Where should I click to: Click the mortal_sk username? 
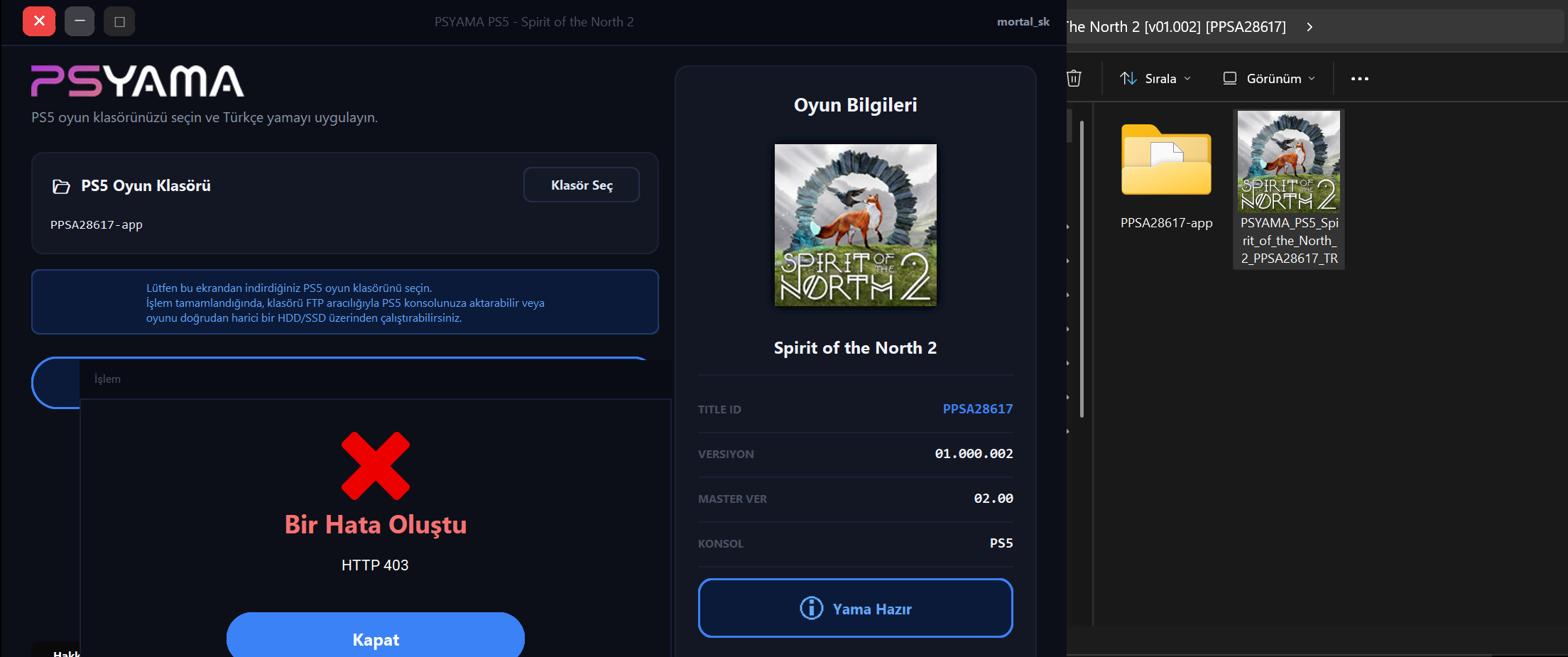(x=1023, y=21)
